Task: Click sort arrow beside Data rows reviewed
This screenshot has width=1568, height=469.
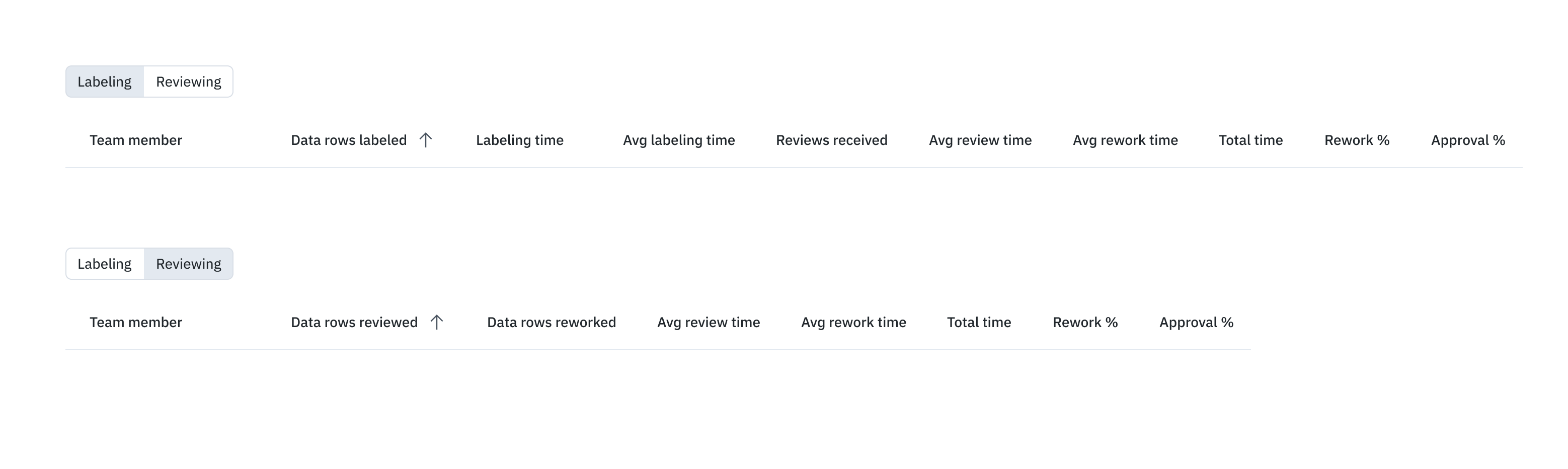Action: click(436, 322)
